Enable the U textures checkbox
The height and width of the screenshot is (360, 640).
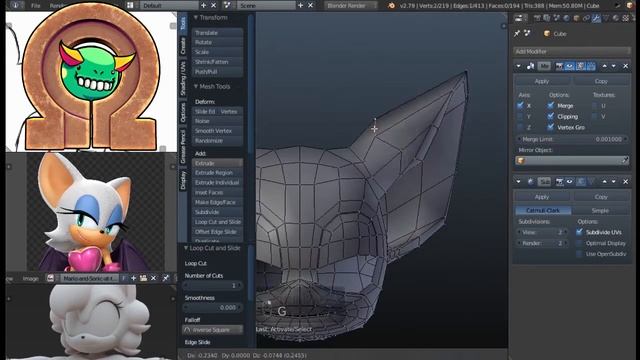pos(595,106)
